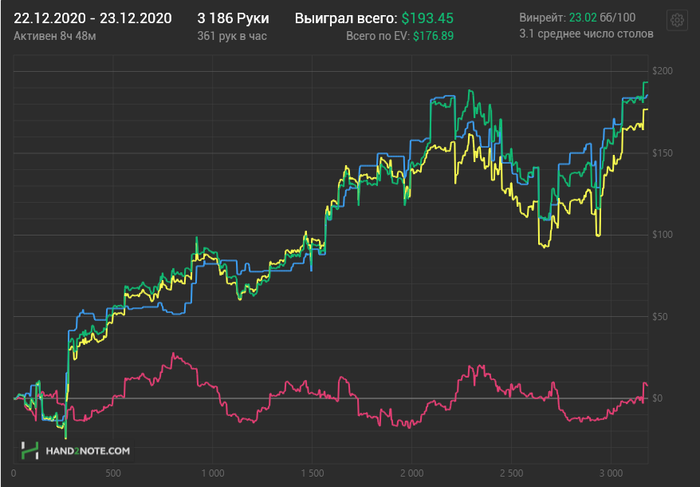This screenshot has width=700, height=487.
Task: Click the 0 x-axis label
Action: (13, 473)
